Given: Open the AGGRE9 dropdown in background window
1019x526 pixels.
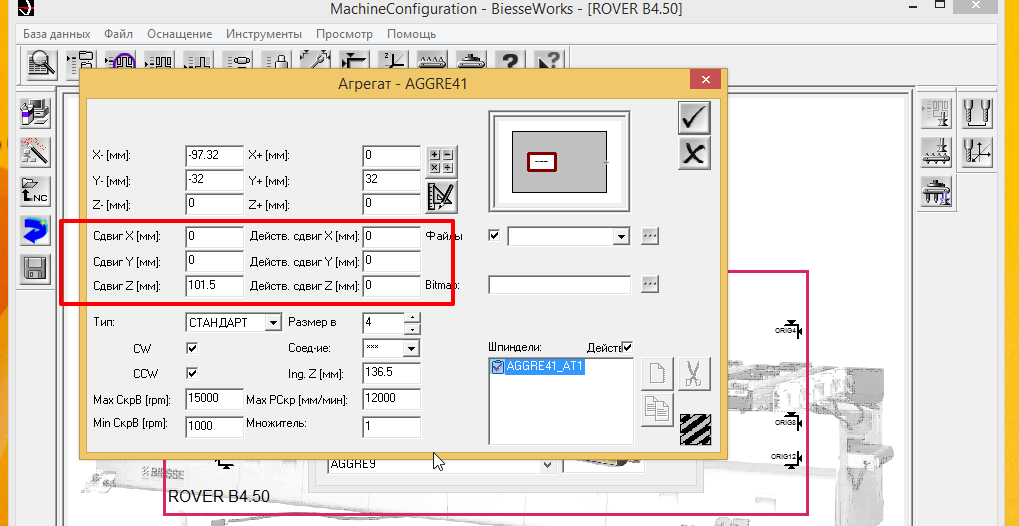Looking at the screenshot, I should (547, 464).
